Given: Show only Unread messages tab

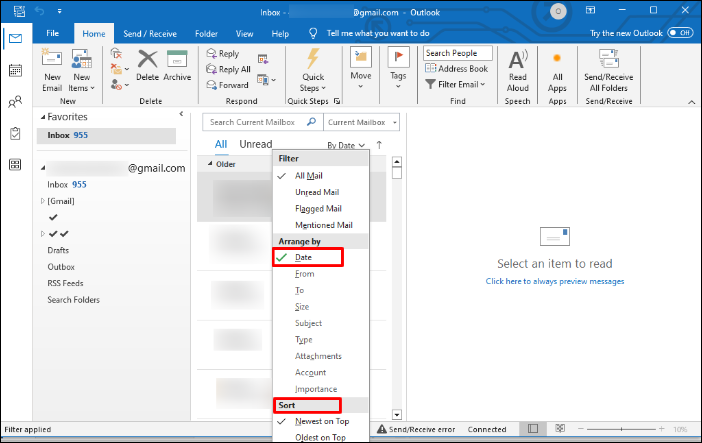Looking at the screenshot, I should (x=256, y=144).
